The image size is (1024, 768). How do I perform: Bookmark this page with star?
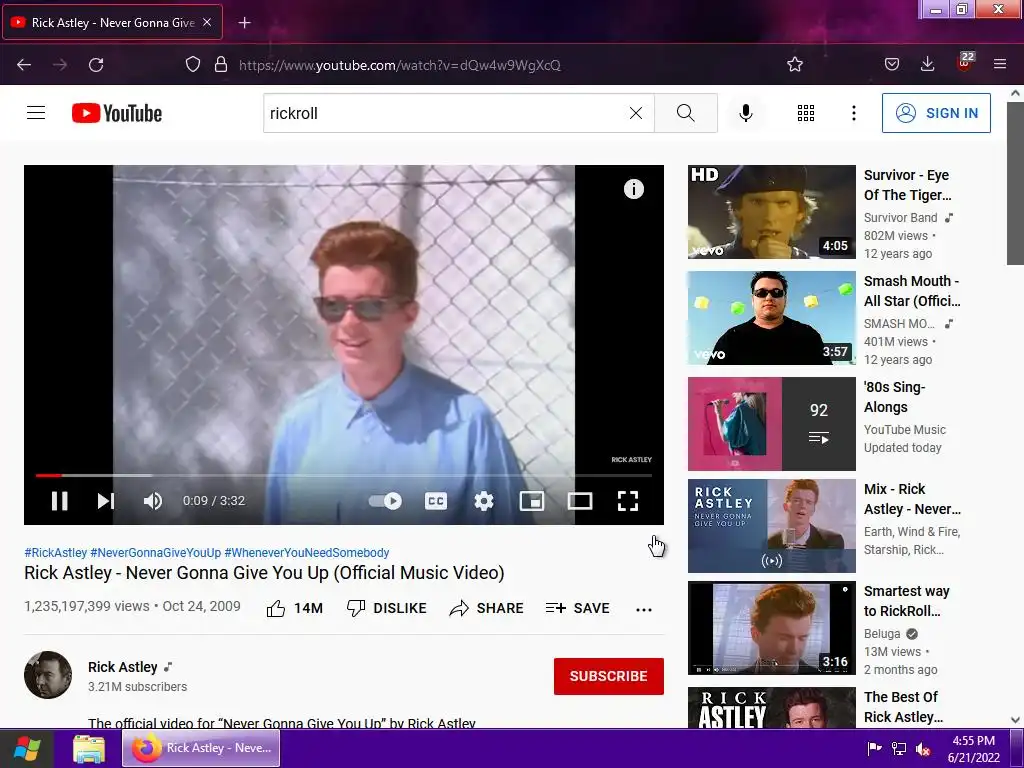[795, 64]
